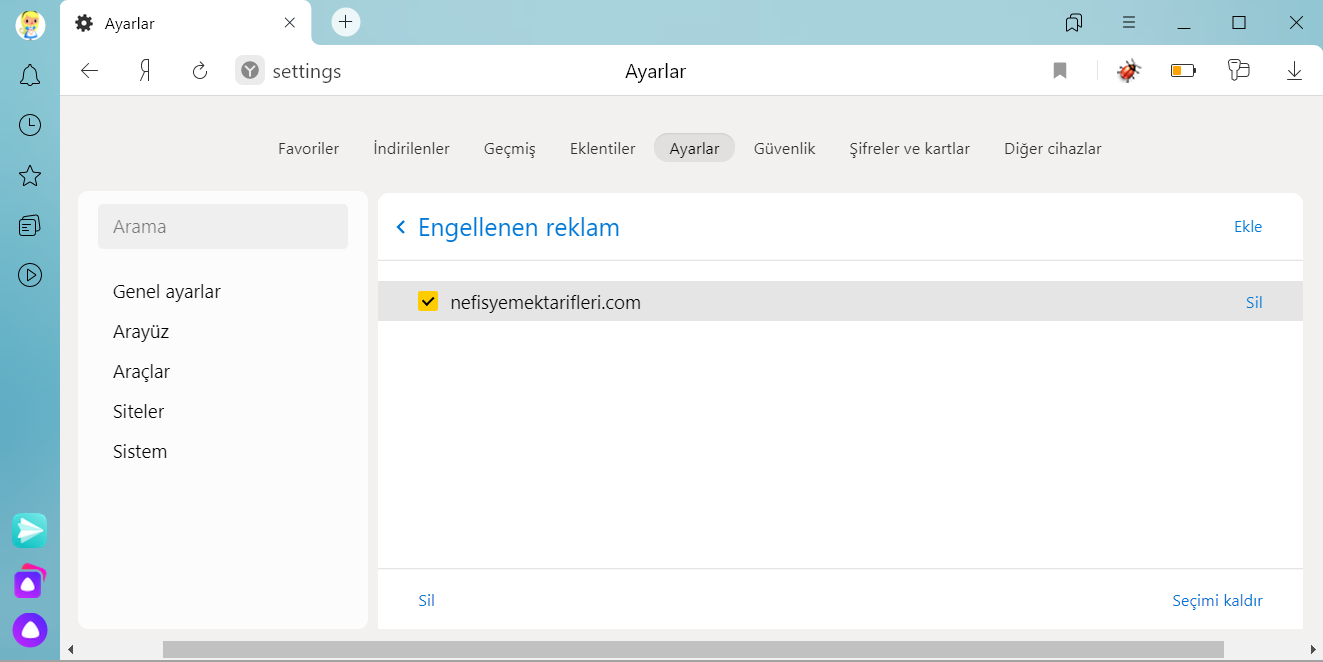Open notifications bell in sidebar
The height and width of the screenshot is (662, 1323).
pos(30,75)
